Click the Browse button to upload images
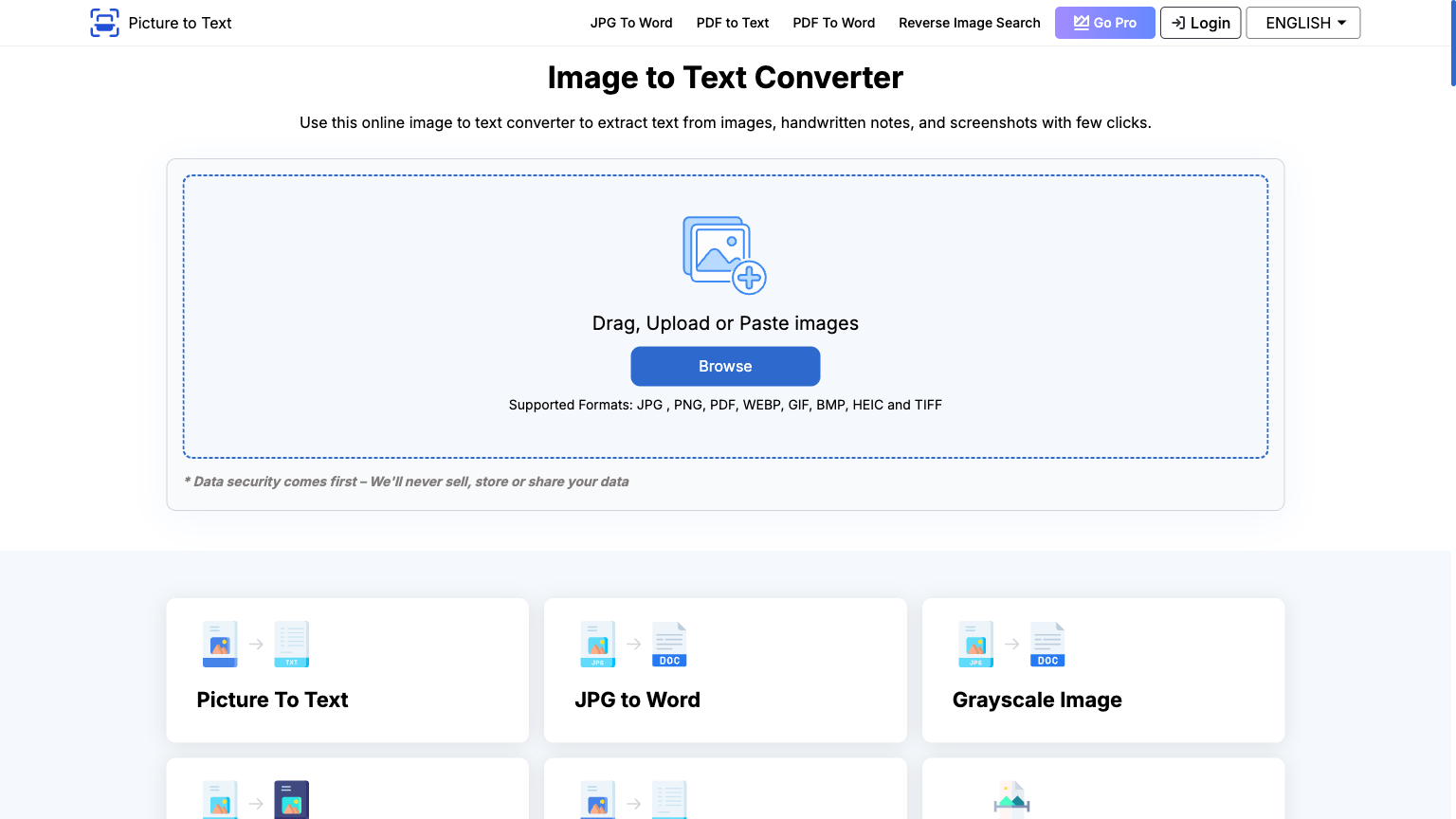Viewport: 1456px width, 819px height. (x=725, y=366)
